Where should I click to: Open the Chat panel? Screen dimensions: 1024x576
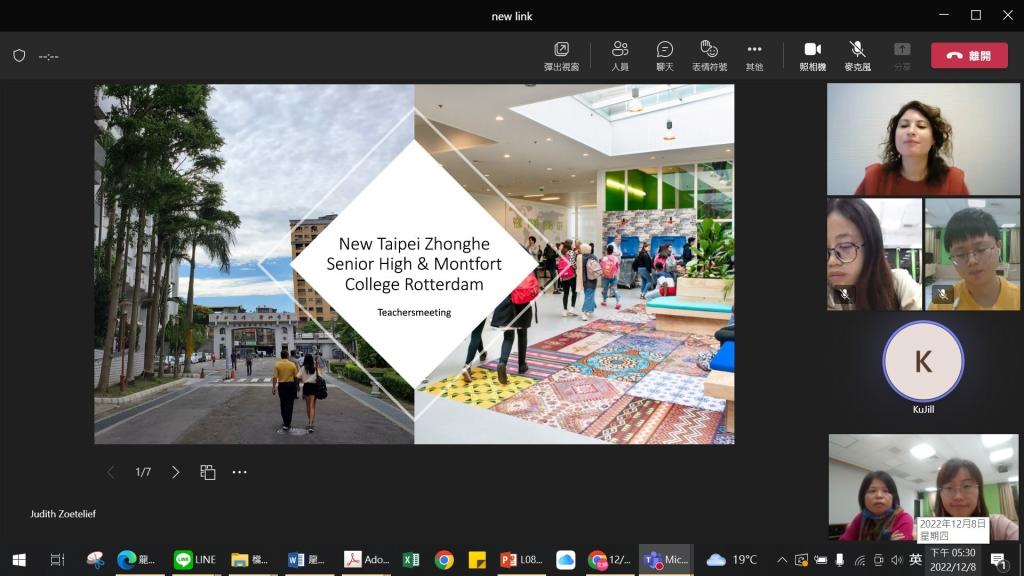(x=664, y=56)
